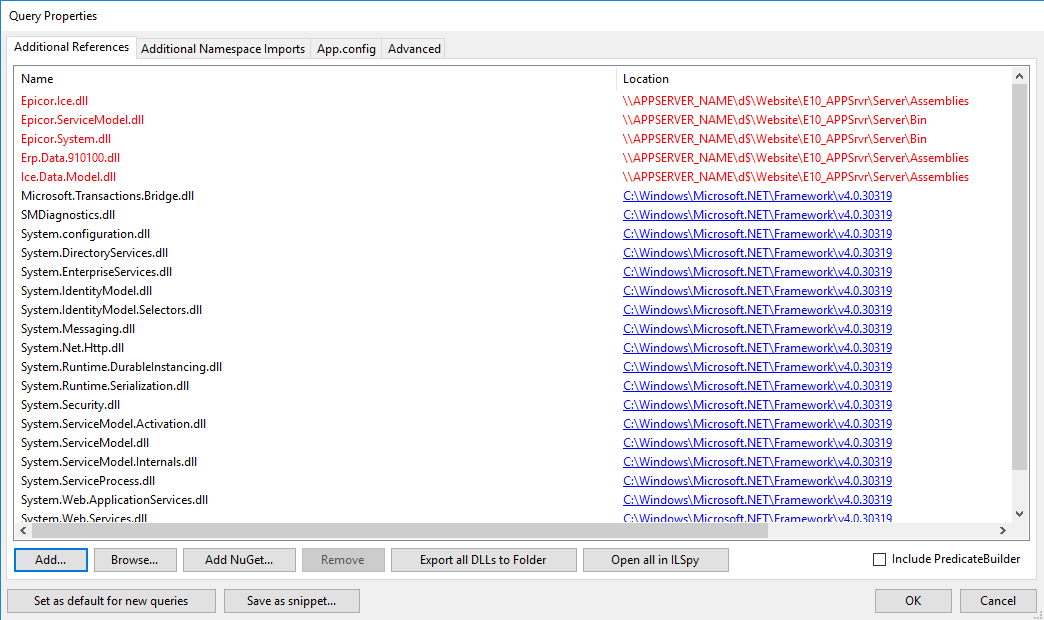The image size is (1044, 620).
Task: Select the System.Messaging.dll row
Action: (77, 329)
